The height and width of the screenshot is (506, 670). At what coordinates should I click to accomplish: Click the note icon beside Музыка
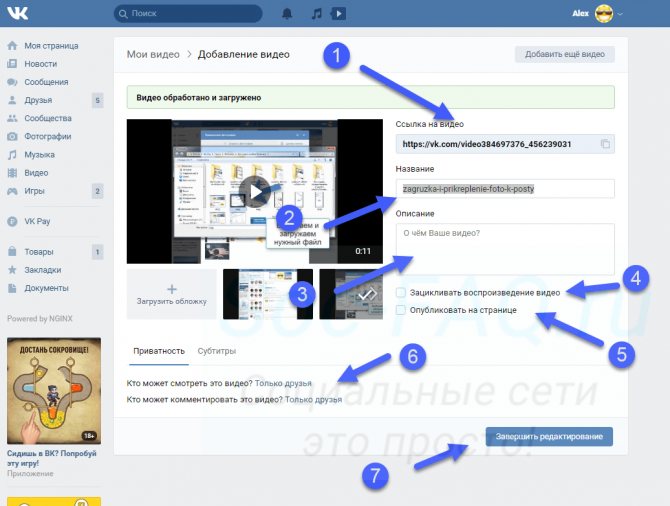click(12, 155)
